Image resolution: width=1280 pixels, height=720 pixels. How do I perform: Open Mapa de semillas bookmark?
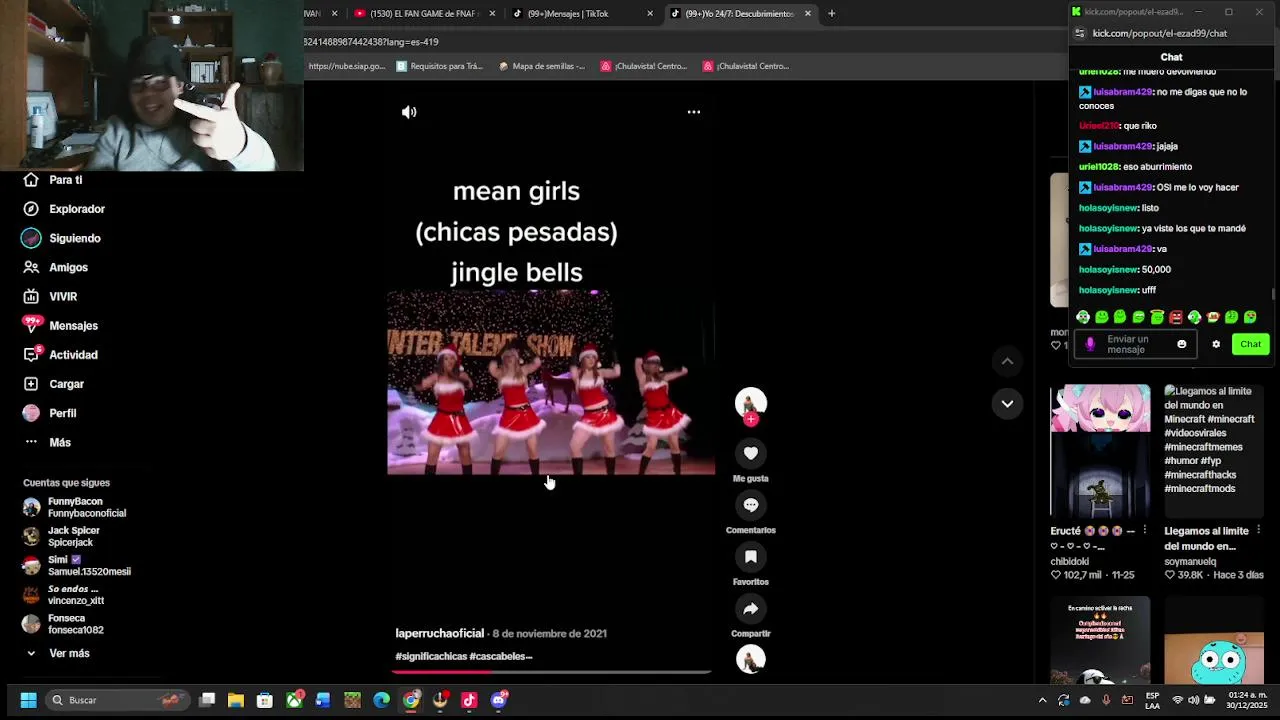542,66
